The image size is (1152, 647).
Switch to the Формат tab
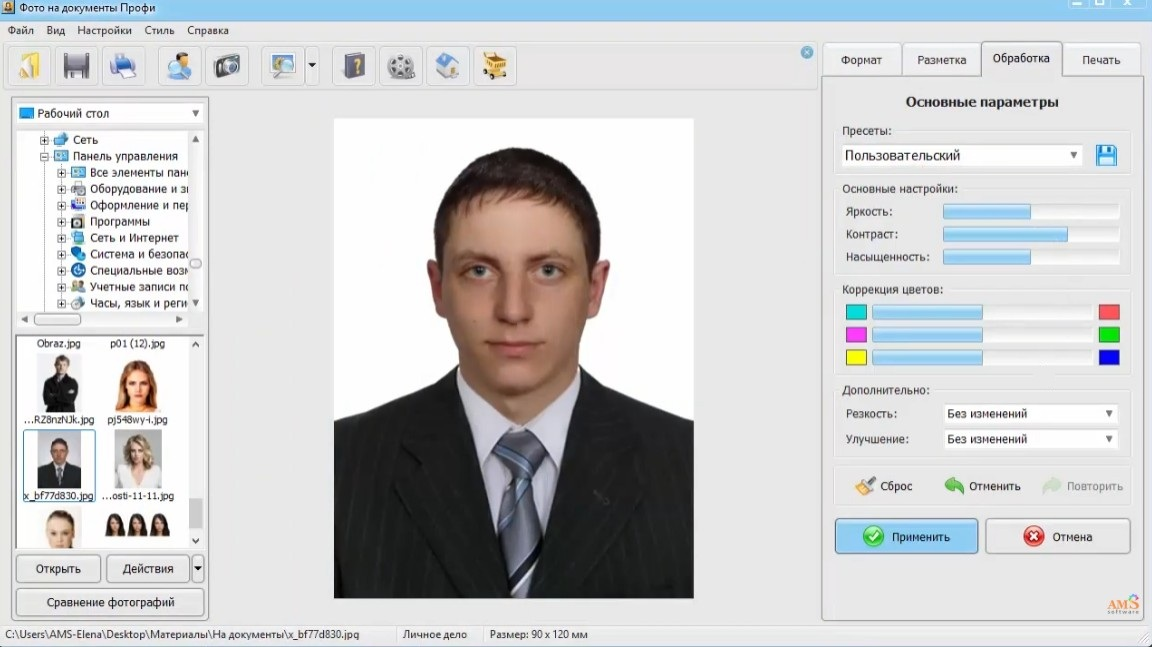pyautogui.click(x=861, y=60)
